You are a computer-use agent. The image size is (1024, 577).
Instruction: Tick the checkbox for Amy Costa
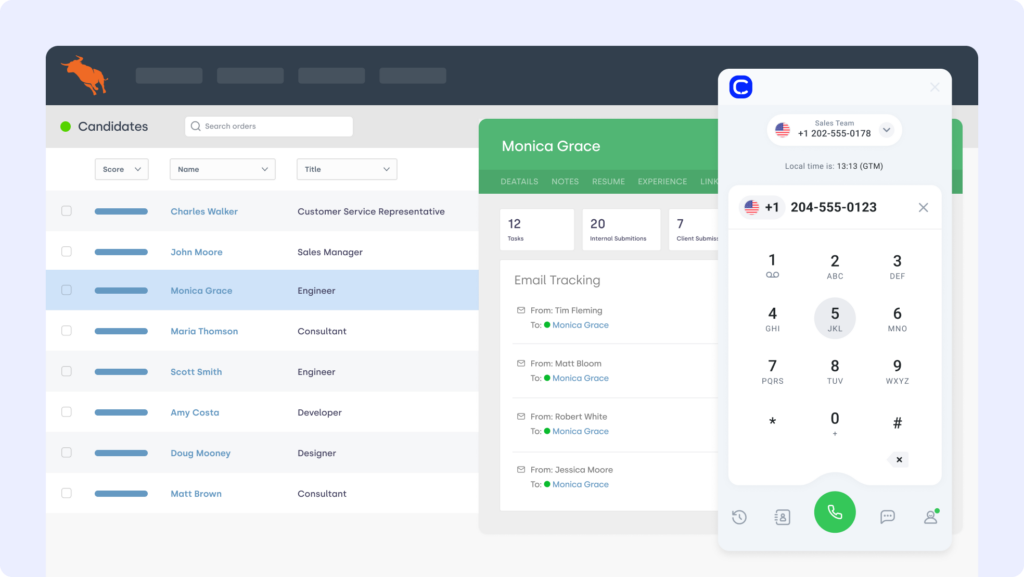pyautogui.click(x=66, y=412)
